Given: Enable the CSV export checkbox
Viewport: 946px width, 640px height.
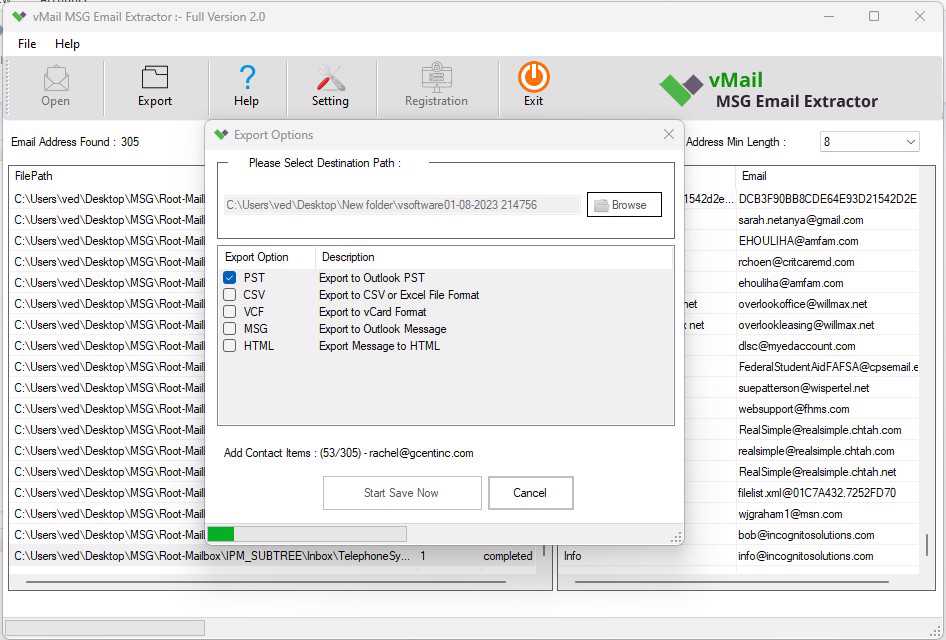Looking at the screenshot, I should pos(229,294).
